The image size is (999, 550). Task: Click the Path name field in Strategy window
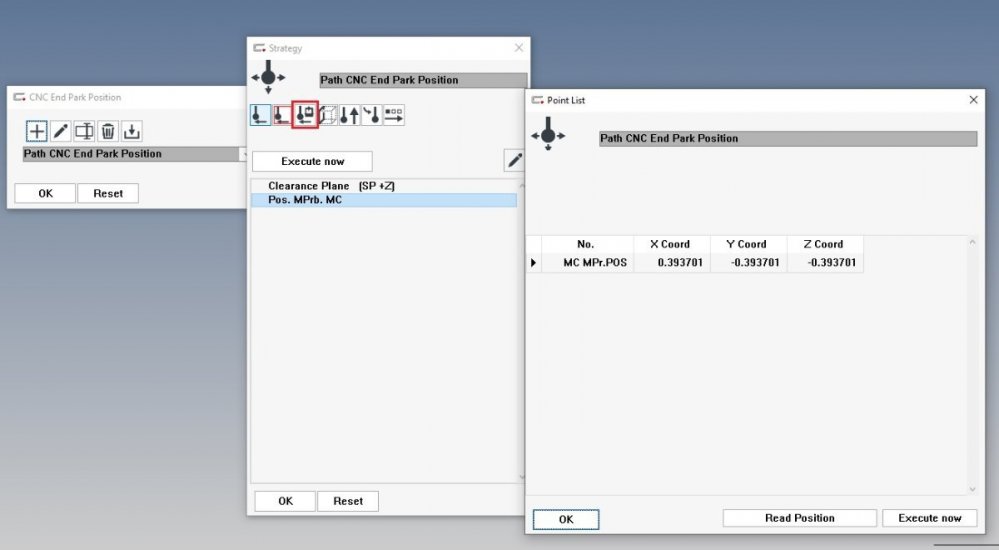coord(423,80)
